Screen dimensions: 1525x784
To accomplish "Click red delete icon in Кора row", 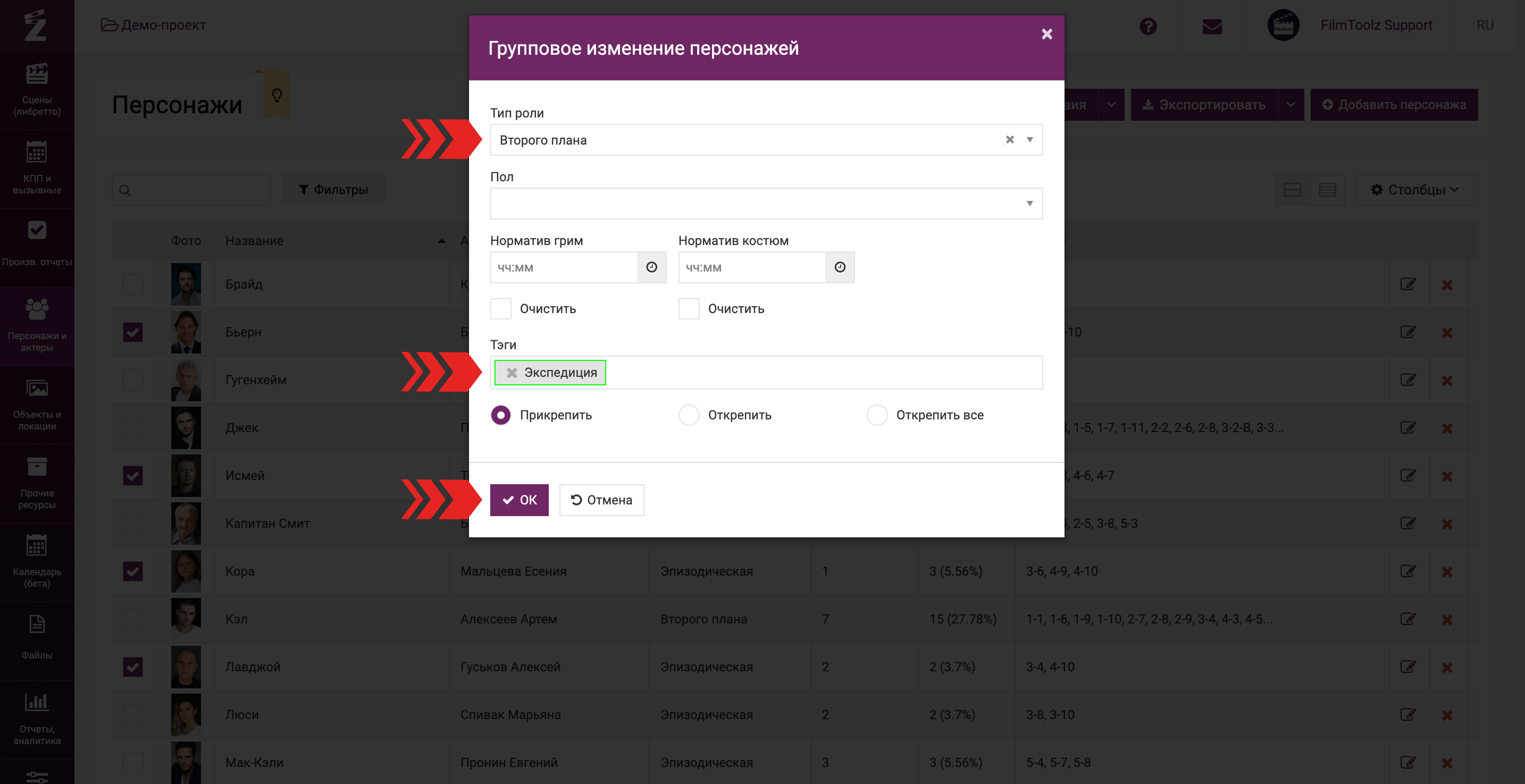I will (1447, 571).
